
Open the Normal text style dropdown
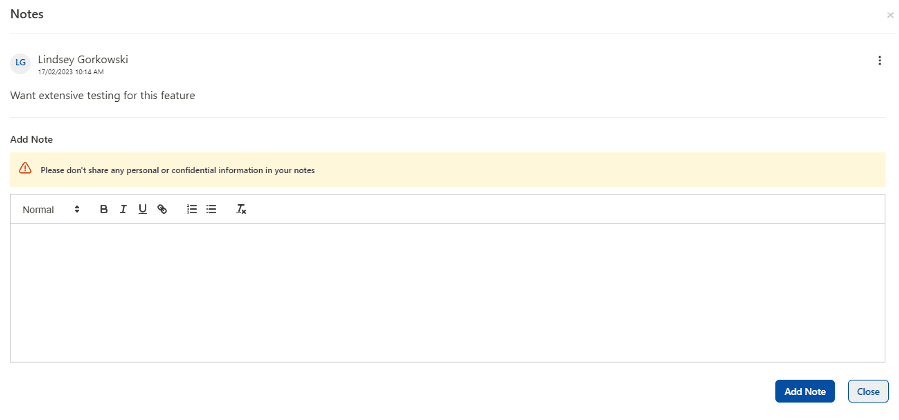(50, 209)
